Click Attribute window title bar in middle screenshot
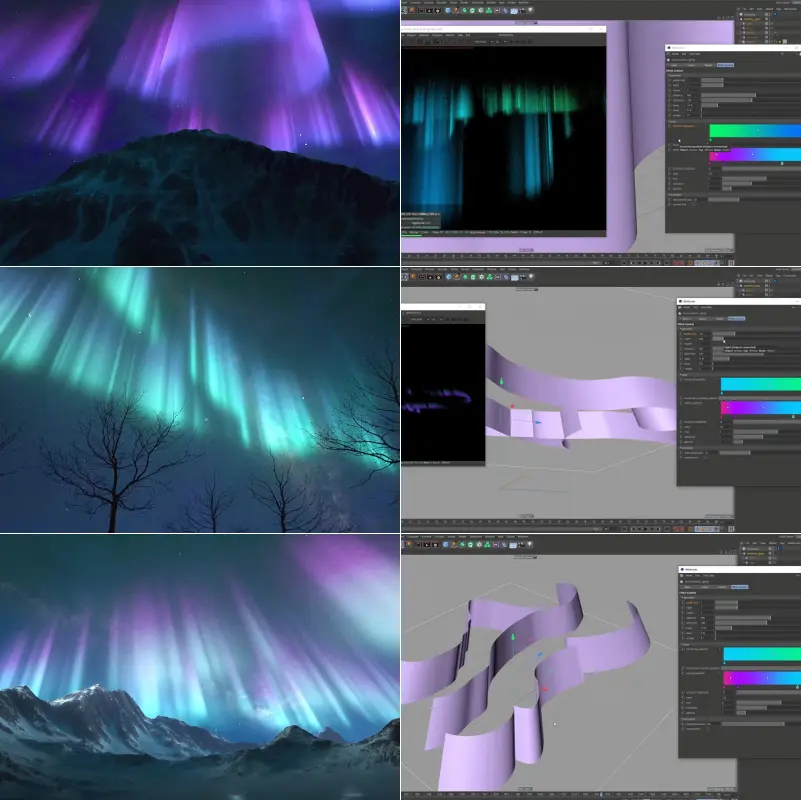The width and height of the screenshot is (801, 800). tap(739, 301)
